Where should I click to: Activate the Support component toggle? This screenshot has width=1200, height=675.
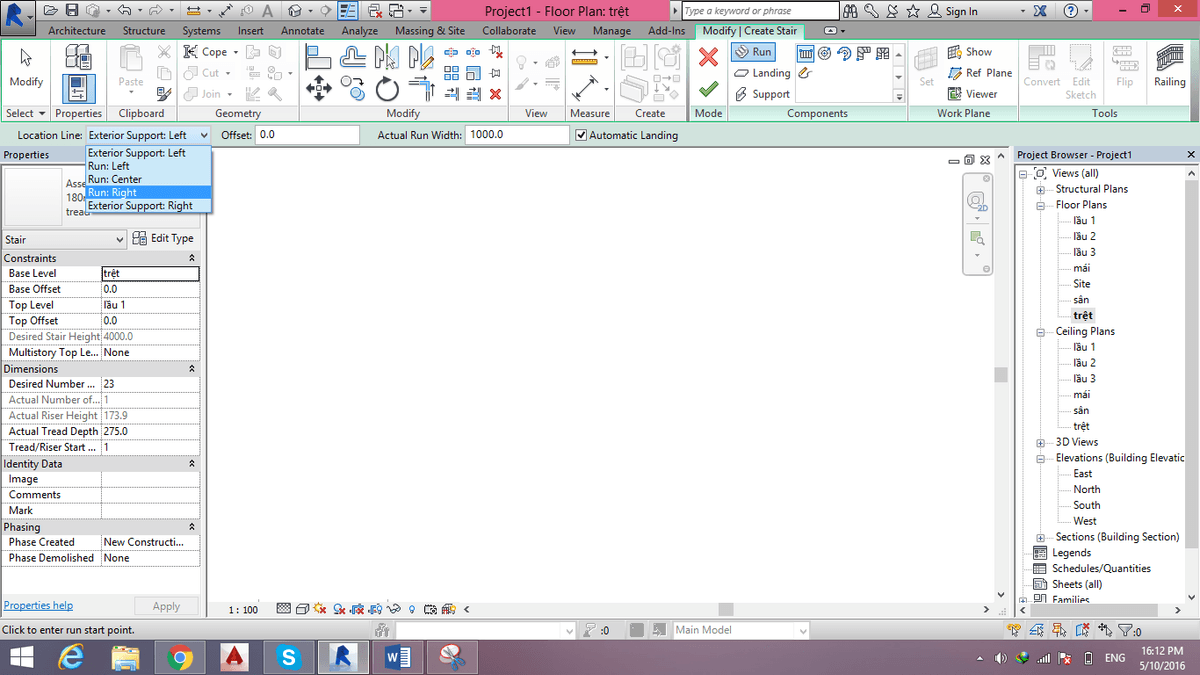[x=762, y=94]
